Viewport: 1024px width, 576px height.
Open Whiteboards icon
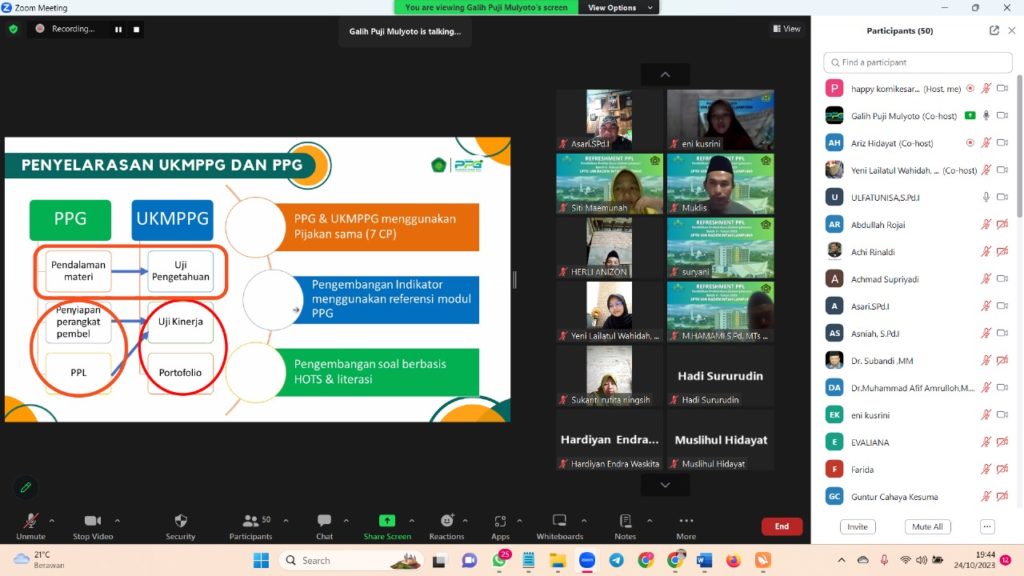coord(560,520)
